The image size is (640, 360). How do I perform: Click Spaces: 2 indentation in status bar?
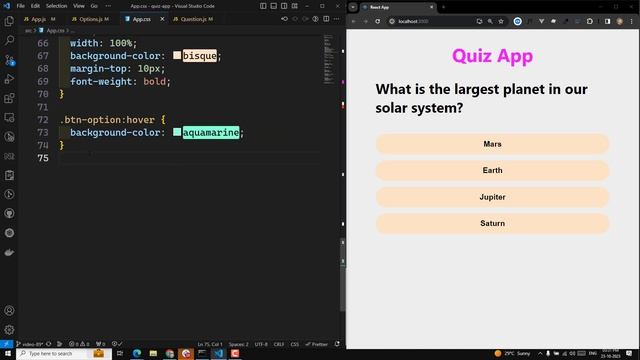tap(238, 344)
